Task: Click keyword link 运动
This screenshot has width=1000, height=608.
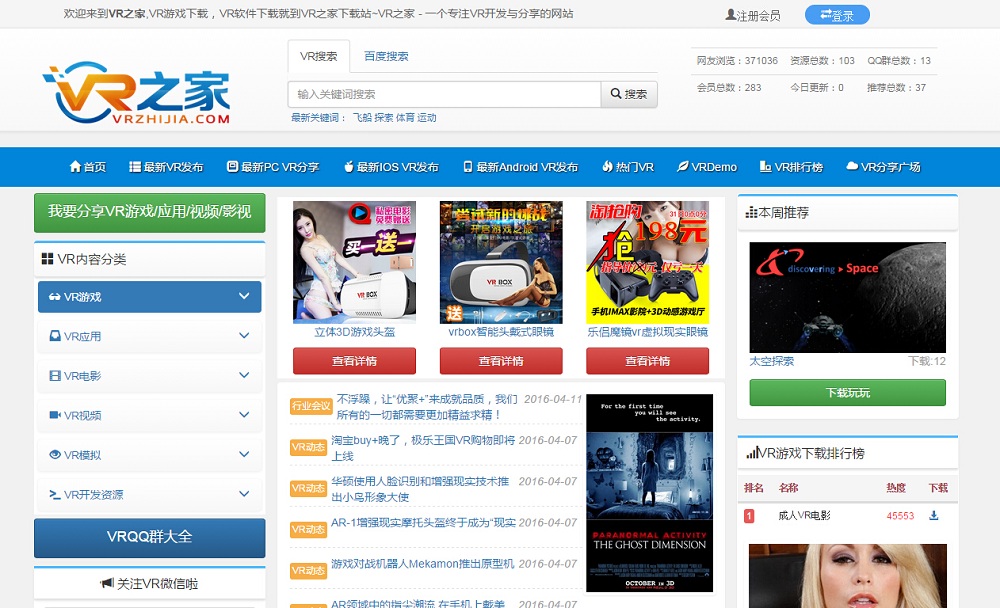Action: coord(427,117)
